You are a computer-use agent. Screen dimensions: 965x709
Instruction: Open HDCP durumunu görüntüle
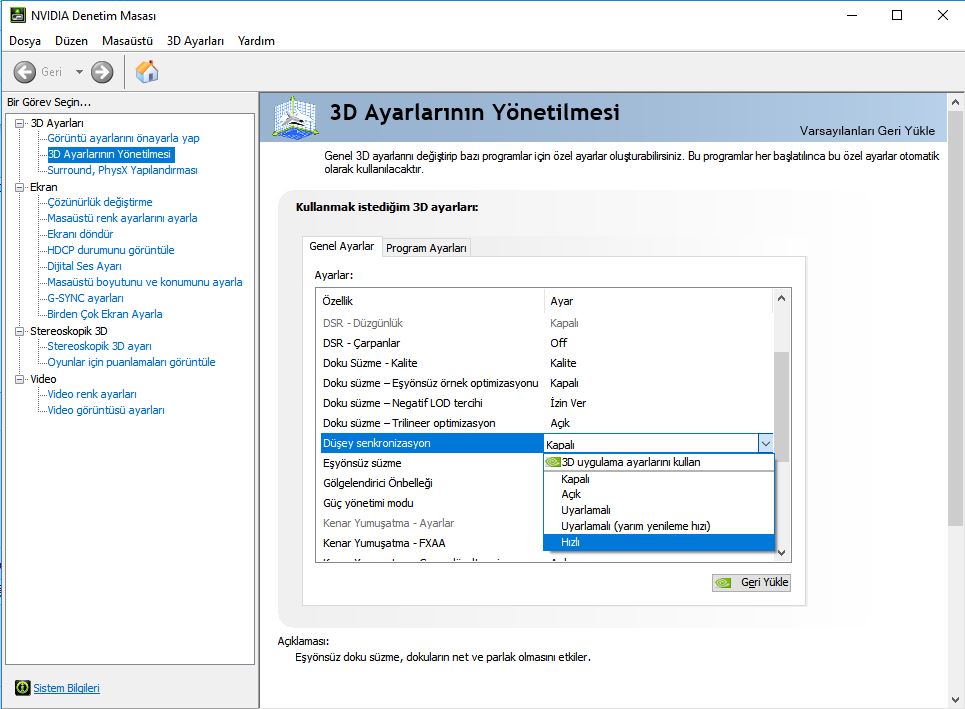coord(111,250)
